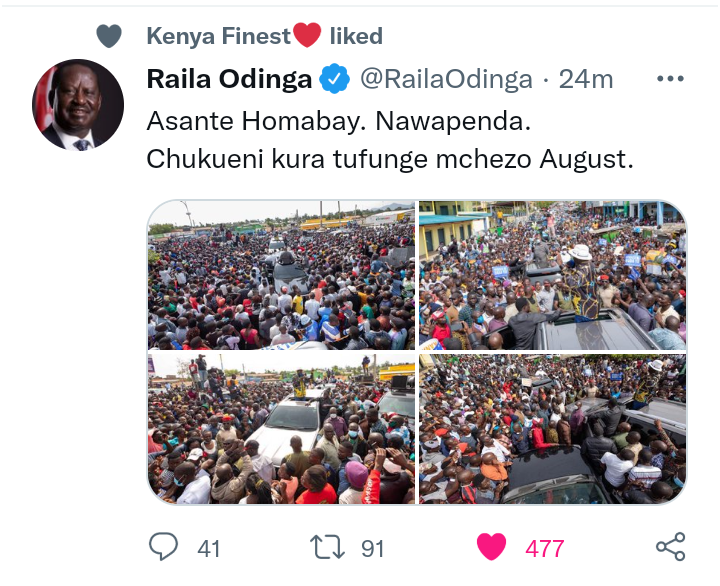Image resolution: width=720 pixels, height=586 pixels.
Task: Open Raila Odinga's profile picture
Action: pyautogui.click(x=78, y=105)
